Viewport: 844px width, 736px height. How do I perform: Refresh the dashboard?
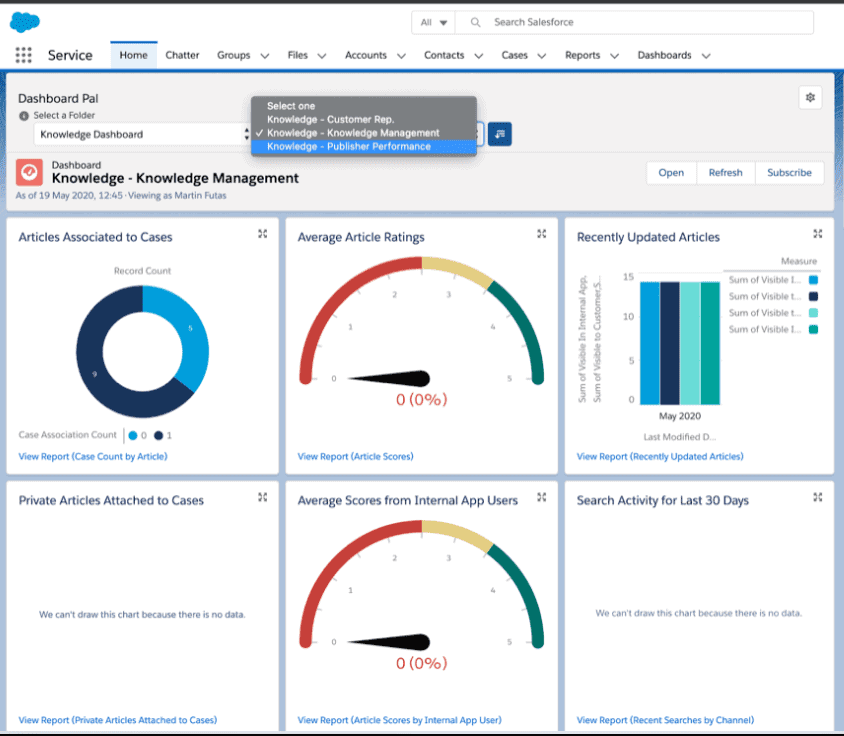[726, 173]
